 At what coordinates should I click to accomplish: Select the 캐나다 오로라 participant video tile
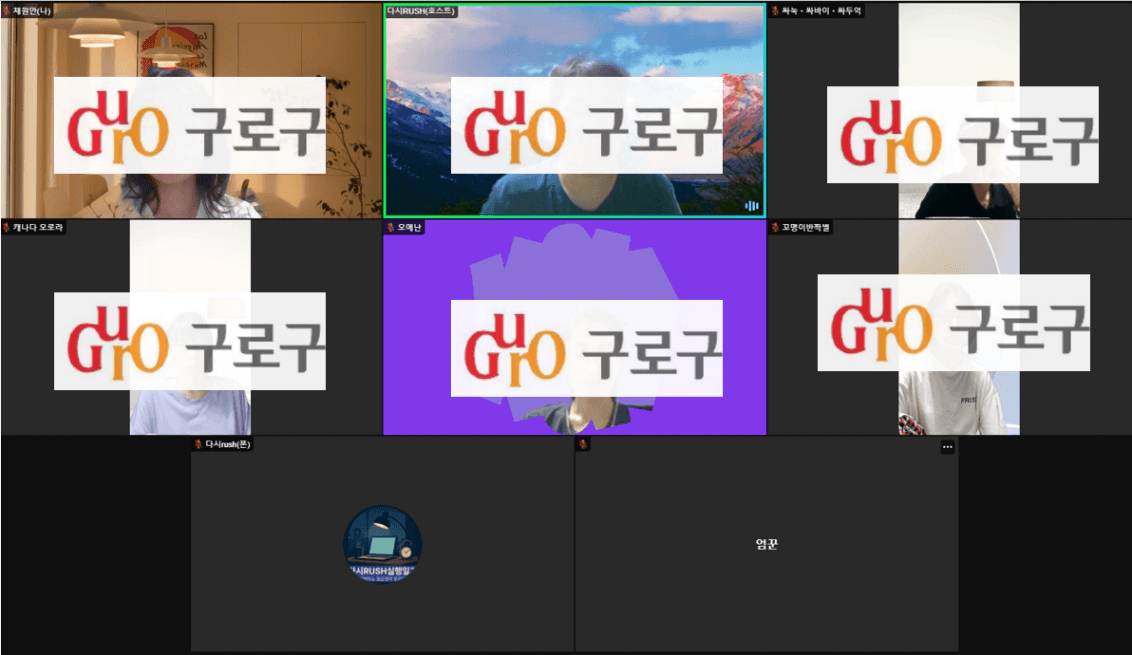click(191, 327)
